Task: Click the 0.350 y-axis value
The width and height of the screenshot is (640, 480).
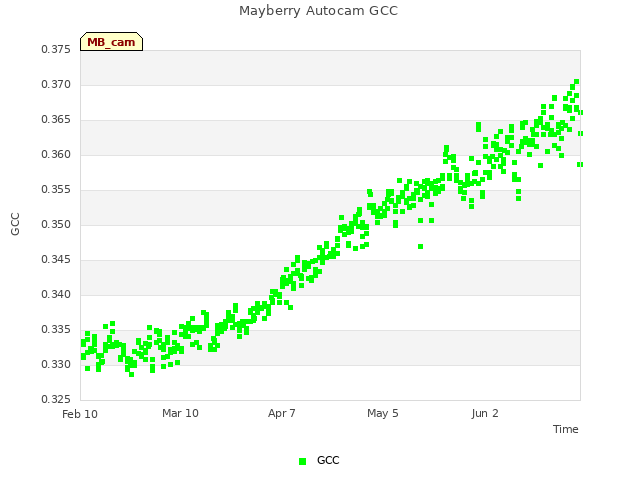Action: [x=56, y=224]
